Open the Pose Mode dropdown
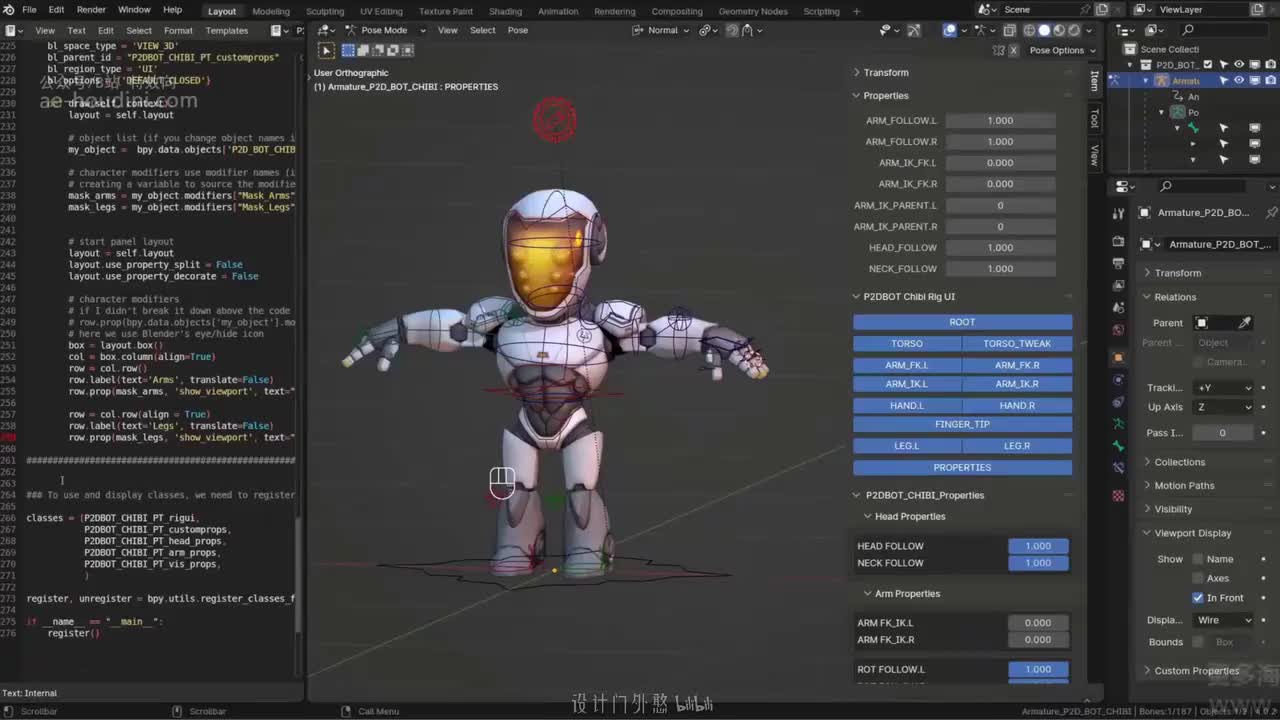1280x720 pixels. (384, 30)
